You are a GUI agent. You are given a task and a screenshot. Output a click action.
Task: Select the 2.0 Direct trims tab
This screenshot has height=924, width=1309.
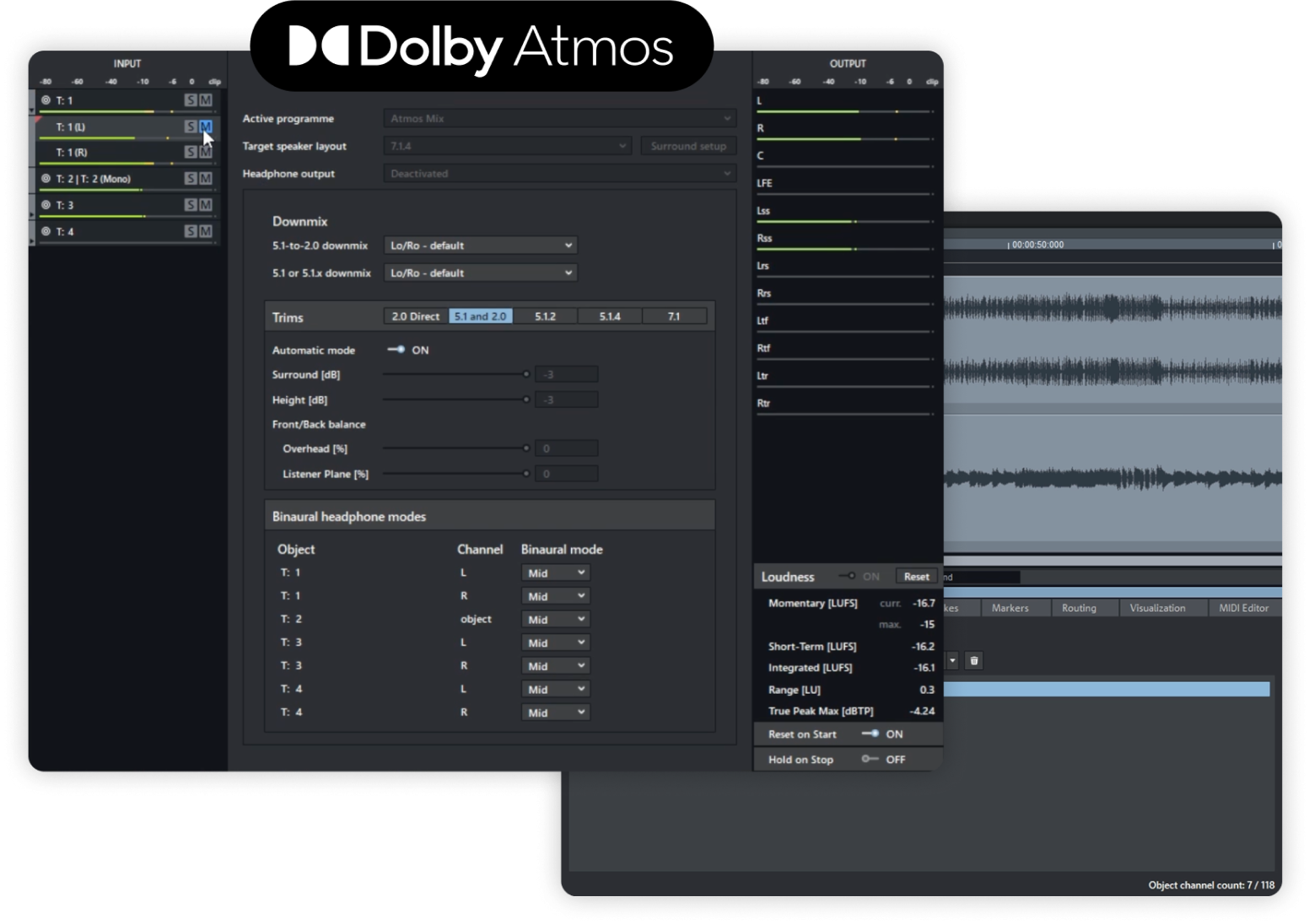[x=416, y=316]
